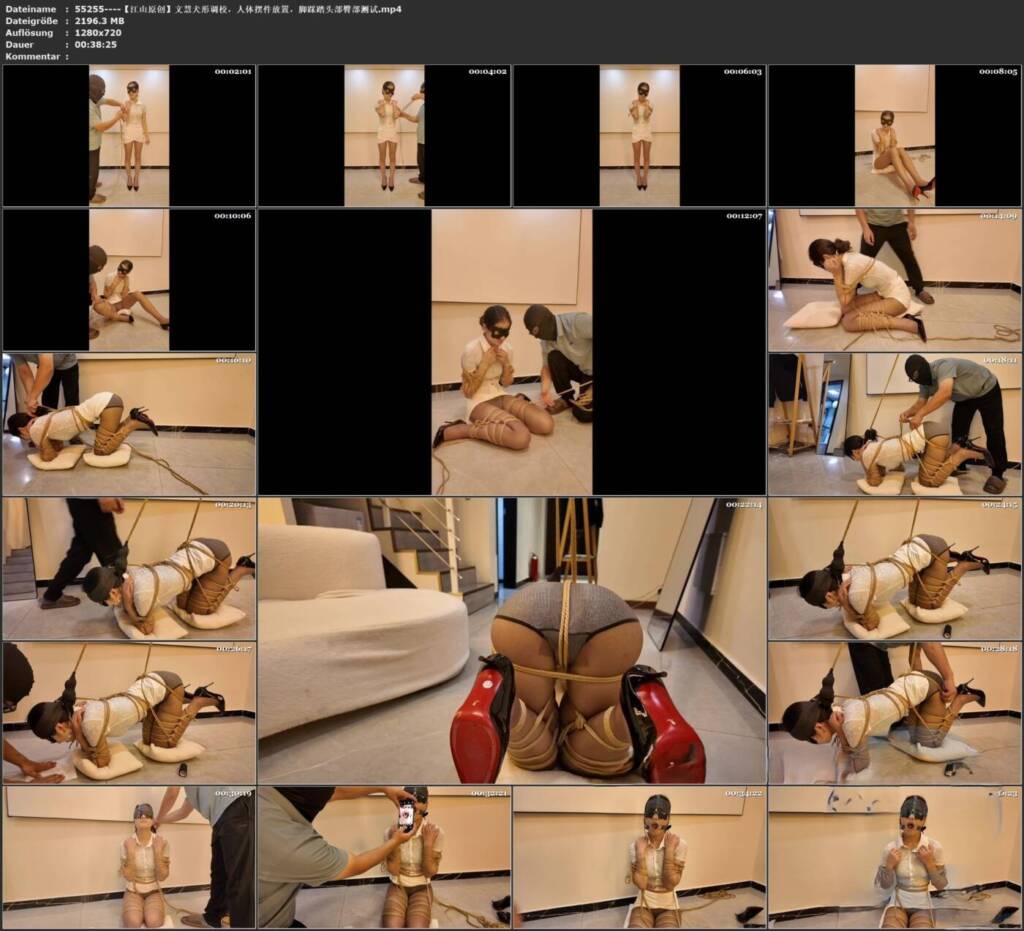Click the frame stamped 00:06:03
The height and width of the screenshot is (931, 1024).
click(x=639, y=135)
